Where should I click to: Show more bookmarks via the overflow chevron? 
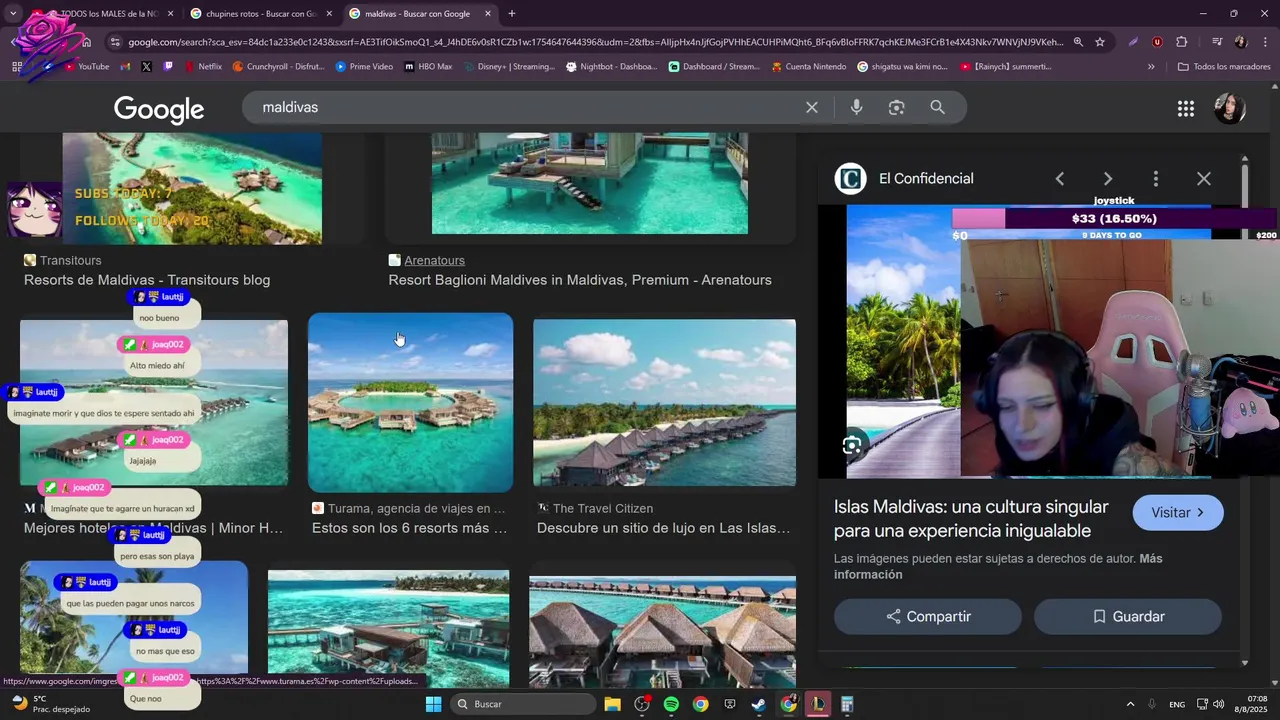coord(1151,67)
